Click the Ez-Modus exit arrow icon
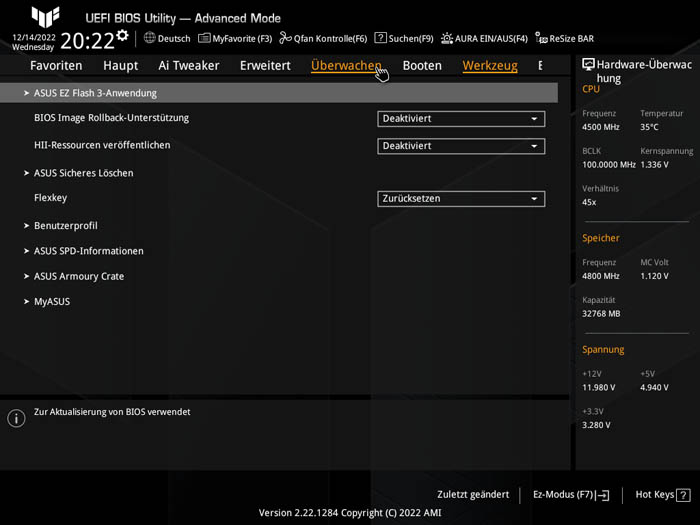 tap(602, 495)
